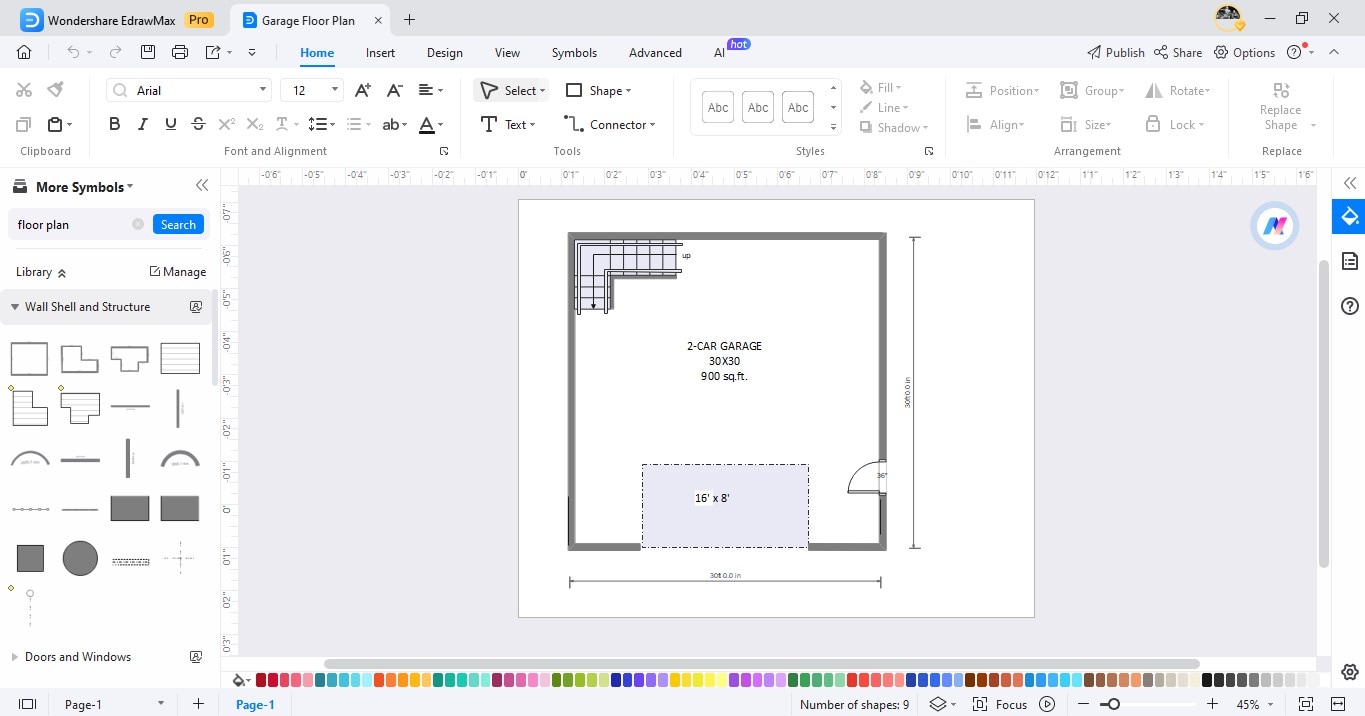Open the Arial font family dropdown
The height and width of the screenshot is (716, 1365).
coord(264,90)
